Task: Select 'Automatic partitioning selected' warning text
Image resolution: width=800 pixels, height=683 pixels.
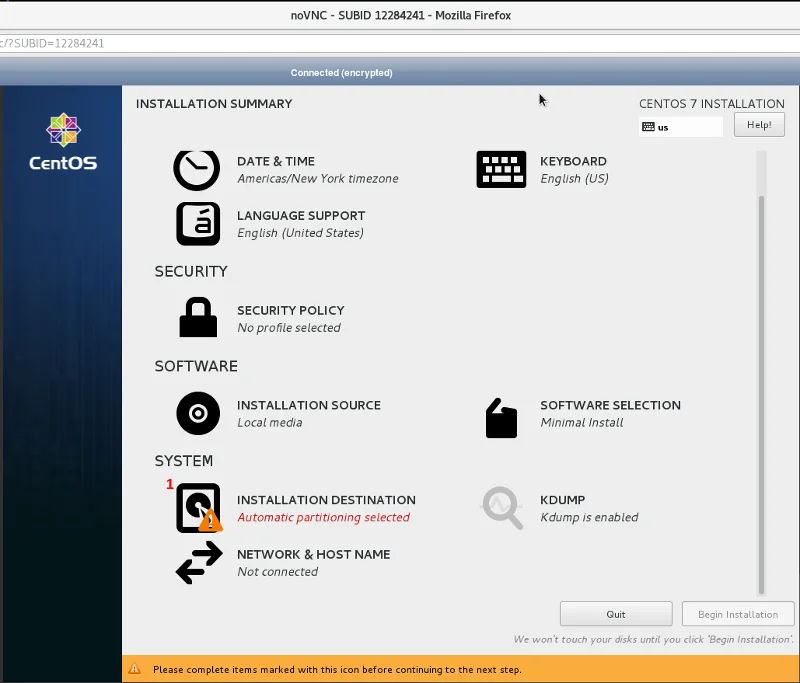Action: pos(323,518)
